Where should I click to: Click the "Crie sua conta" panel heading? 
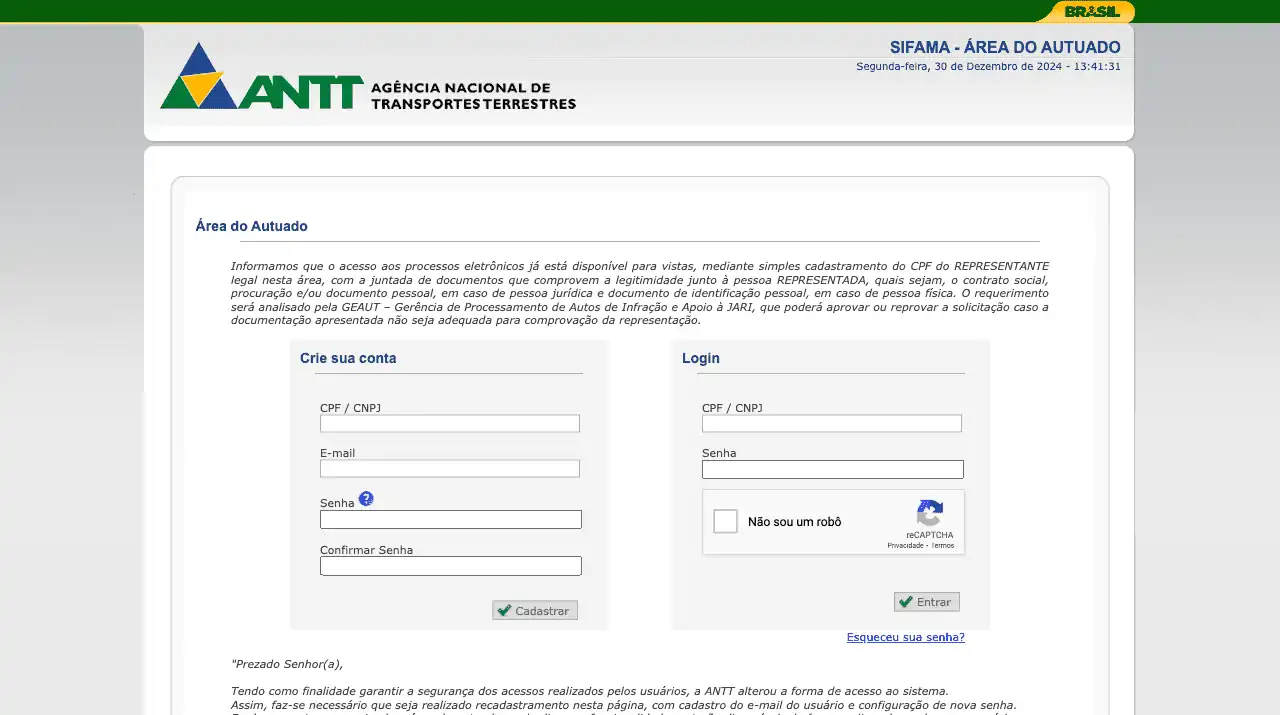(348, 358)
